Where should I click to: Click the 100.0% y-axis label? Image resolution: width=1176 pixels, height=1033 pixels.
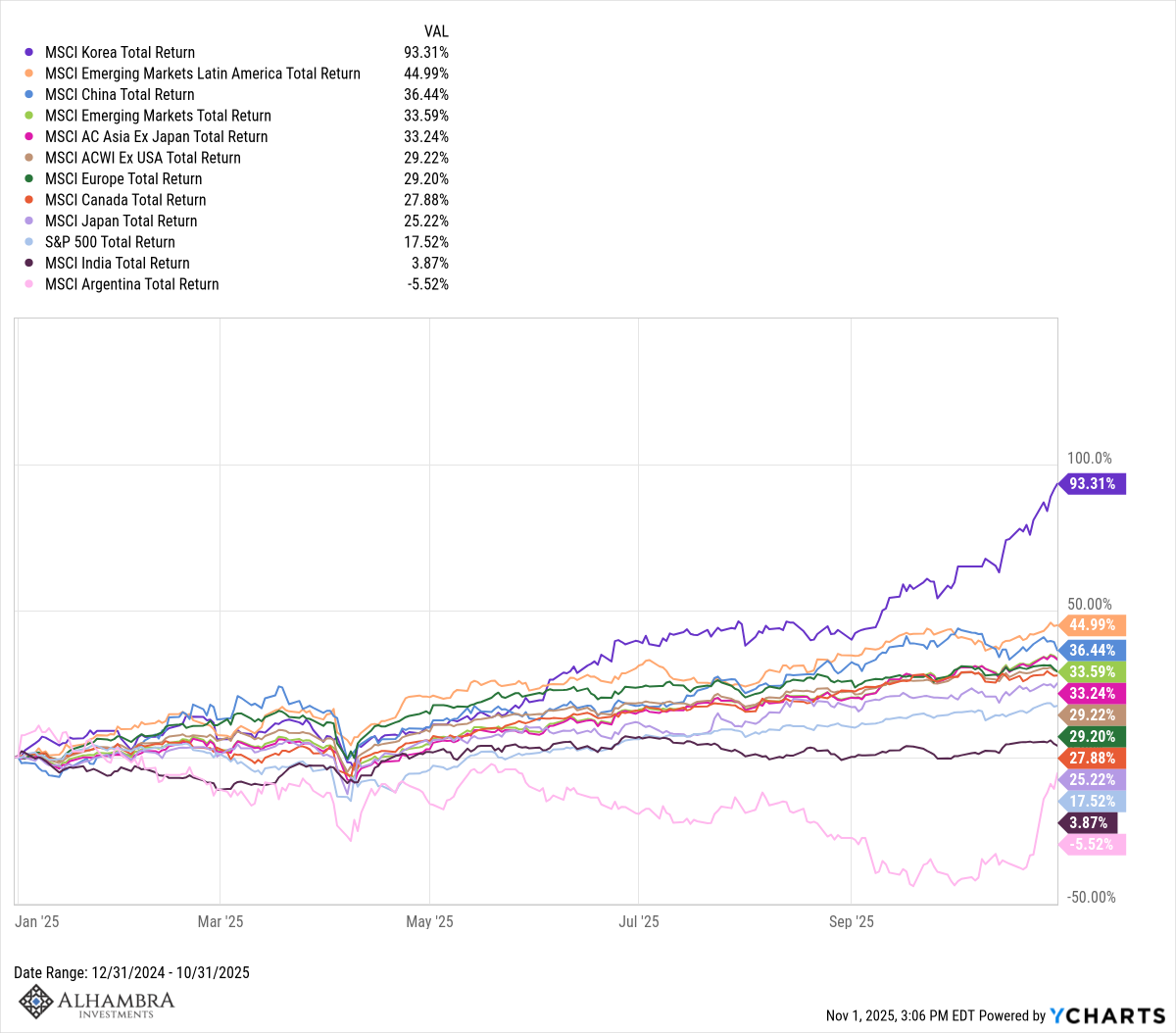1090,459
